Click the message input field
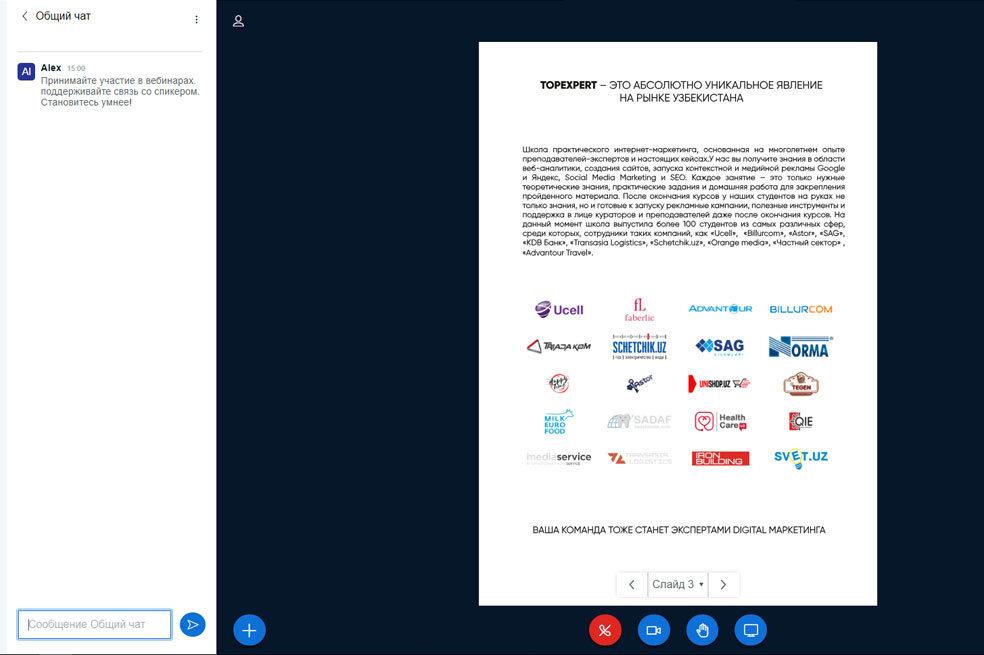This screenshot has height=655, width=984. (95, 624)
